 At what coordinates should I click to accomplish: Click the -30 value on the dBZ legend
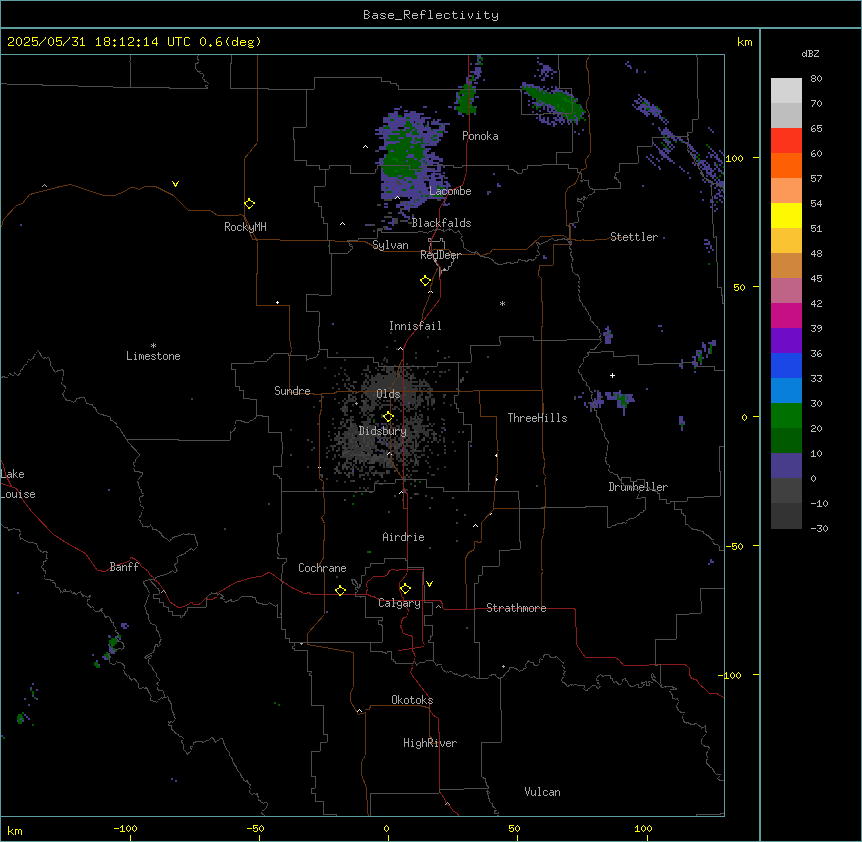click(x=819, y=528)
